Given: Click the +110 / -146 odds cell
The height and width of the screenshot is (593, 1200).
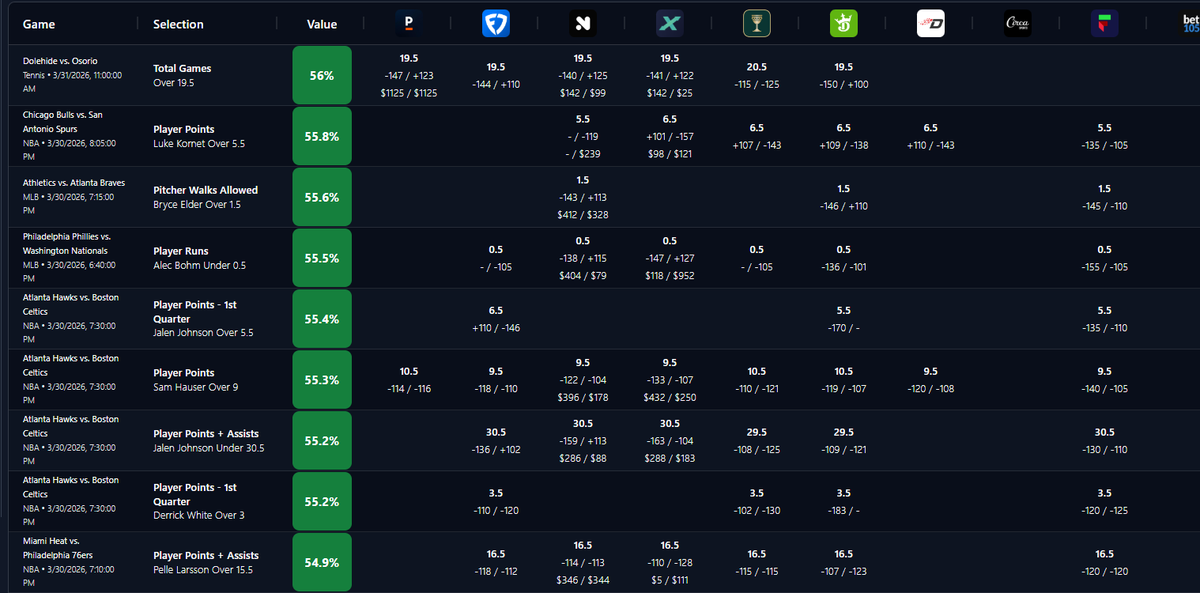Looking at the screenshot, I should pyautogui.click(x=496, y=328).
